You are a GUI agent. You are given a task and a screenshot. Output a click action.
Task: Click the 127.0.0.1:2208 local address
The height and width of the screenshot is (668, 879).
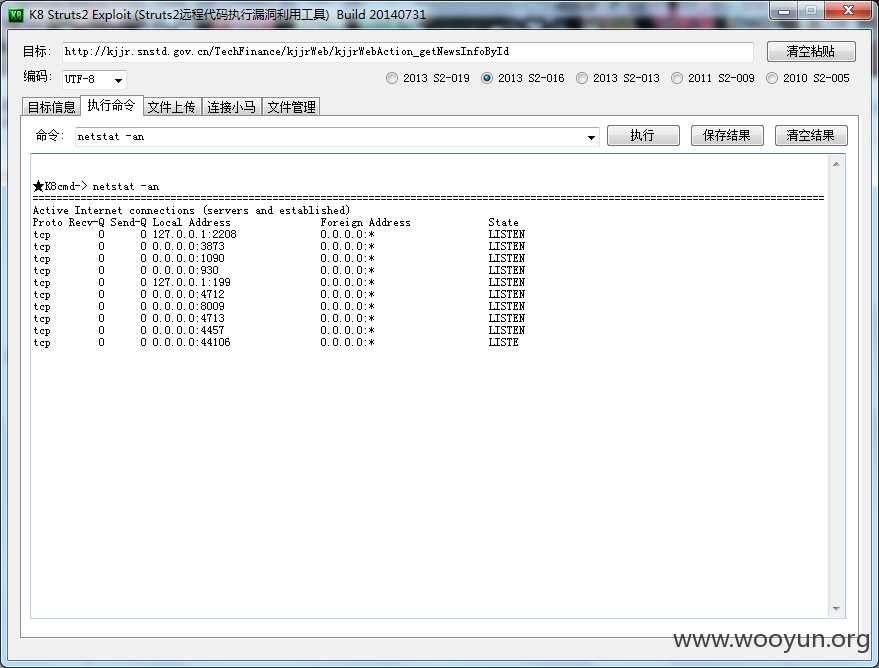point(195,234)
